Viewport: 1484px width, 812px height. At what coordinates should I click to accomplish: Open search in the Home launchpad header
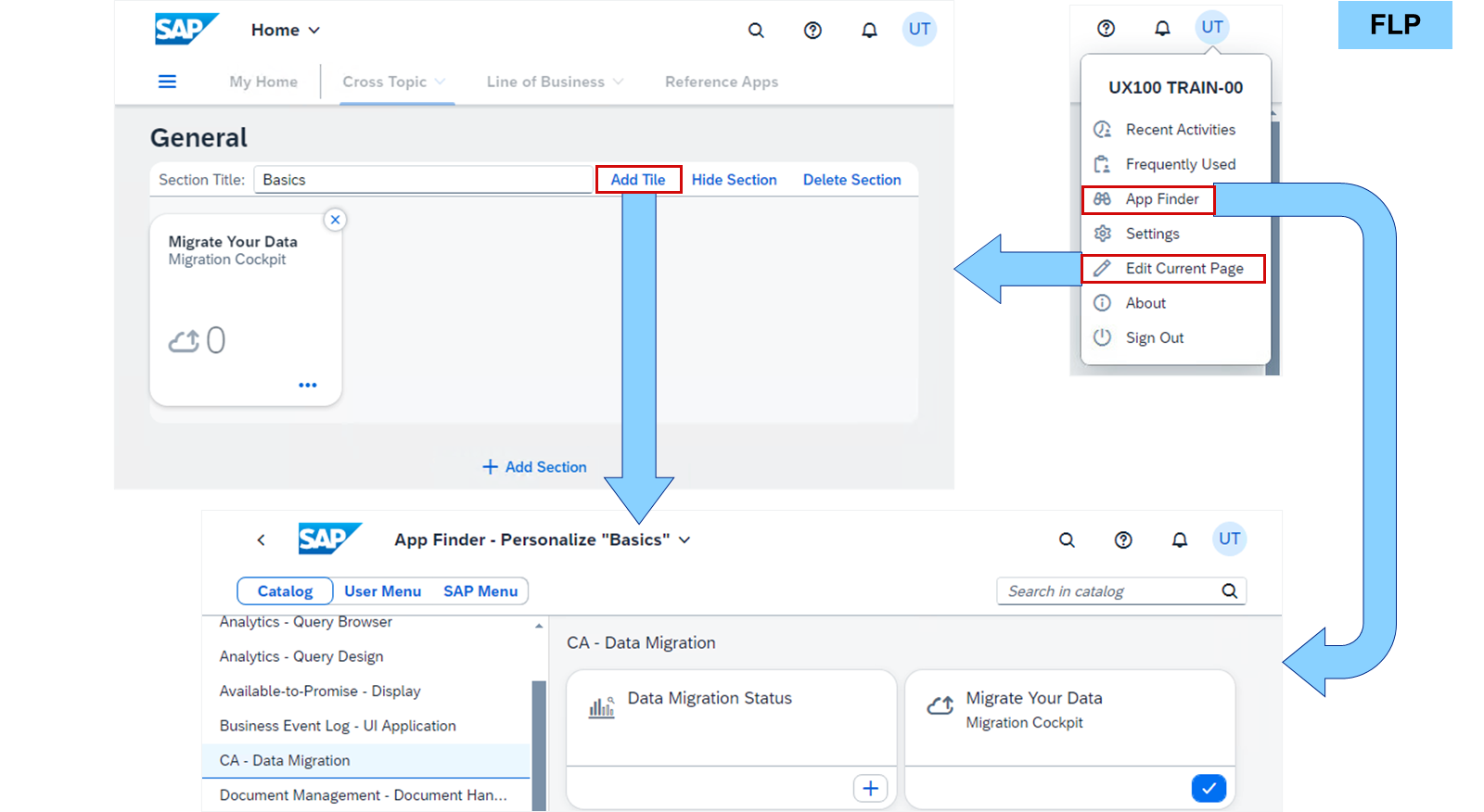[x=757, y=31]
